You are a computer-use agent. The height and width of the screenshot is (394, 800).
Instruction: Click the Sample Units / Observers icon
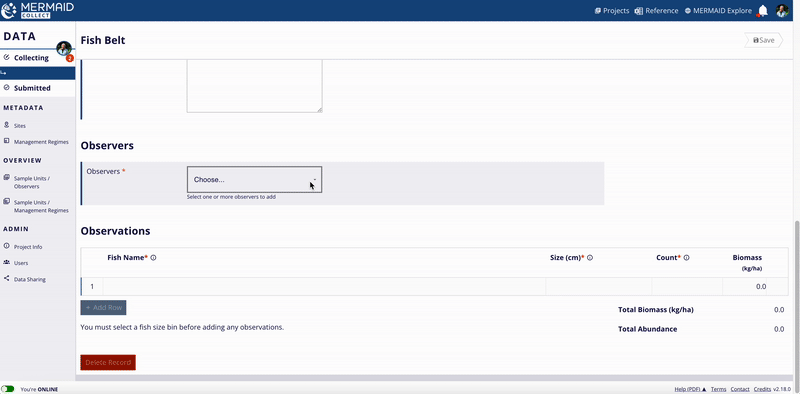click(7, 178)
